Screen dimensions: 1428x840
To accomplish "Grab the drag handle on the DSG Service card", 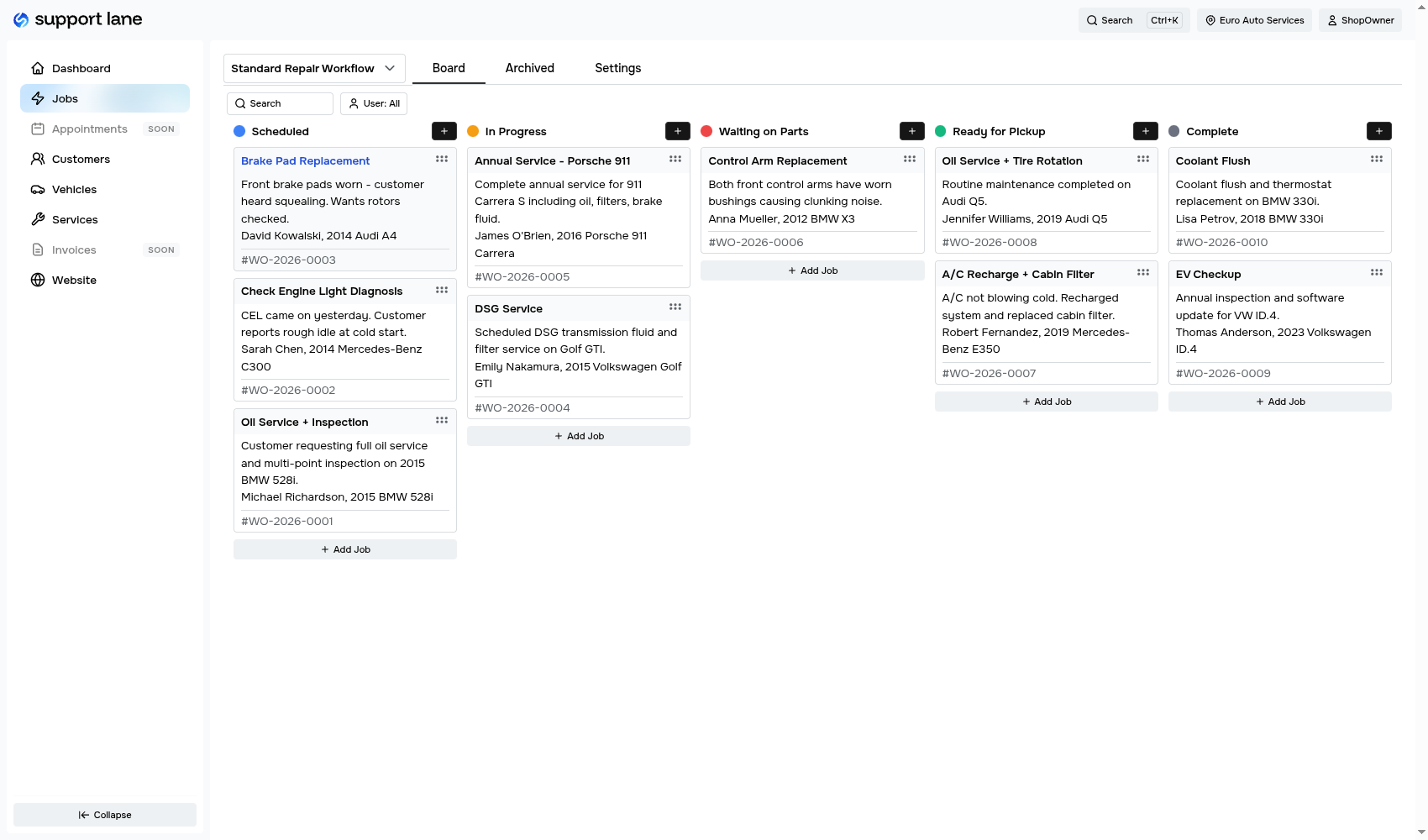I will point(675,307).
